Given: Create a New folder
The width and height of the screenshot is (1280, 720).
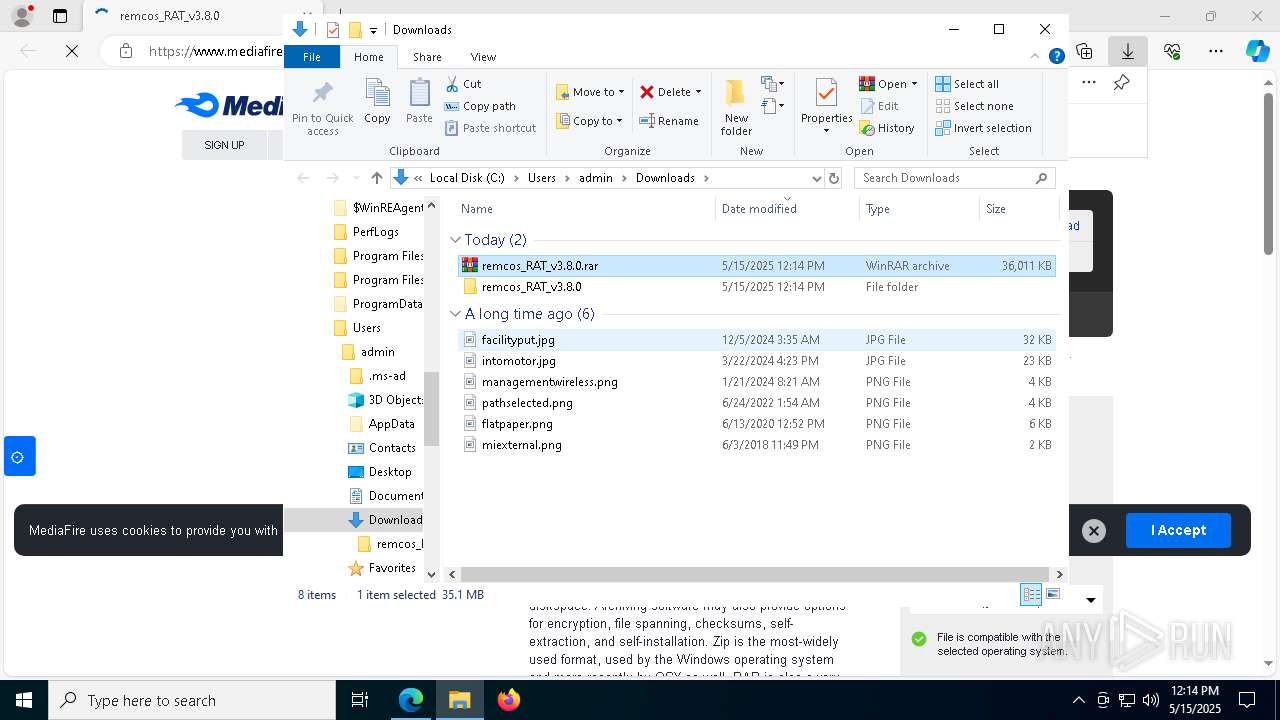Looking at the screenshot, I should click(736, 107).
